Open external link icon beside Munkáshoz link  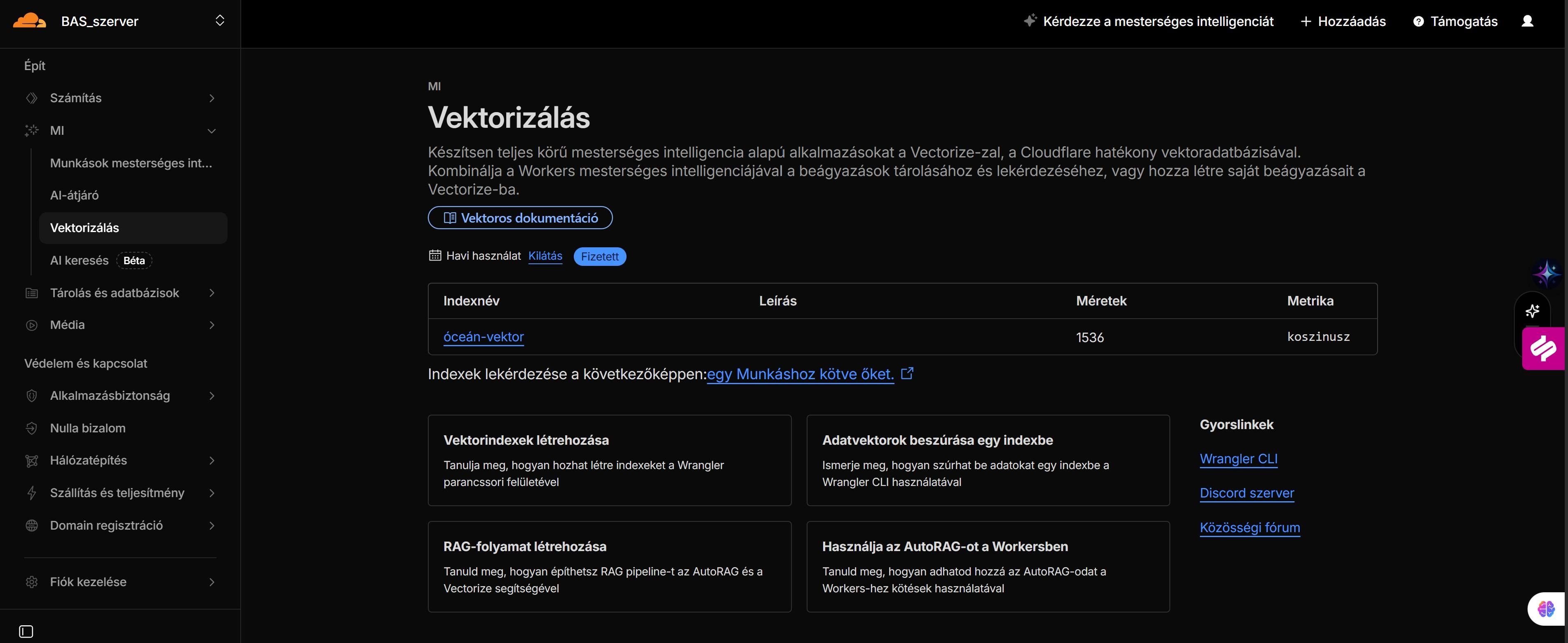click(907, 373)
